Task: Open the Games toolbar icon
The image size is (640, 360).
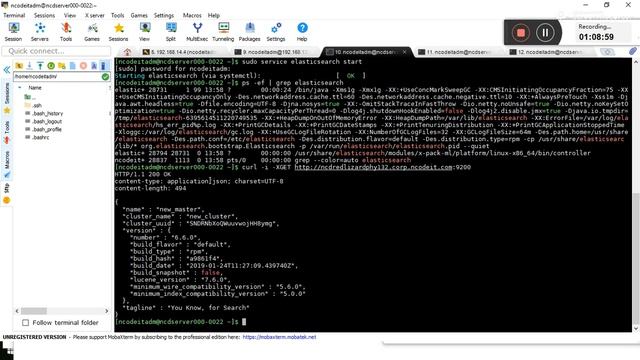Action: 92,32
